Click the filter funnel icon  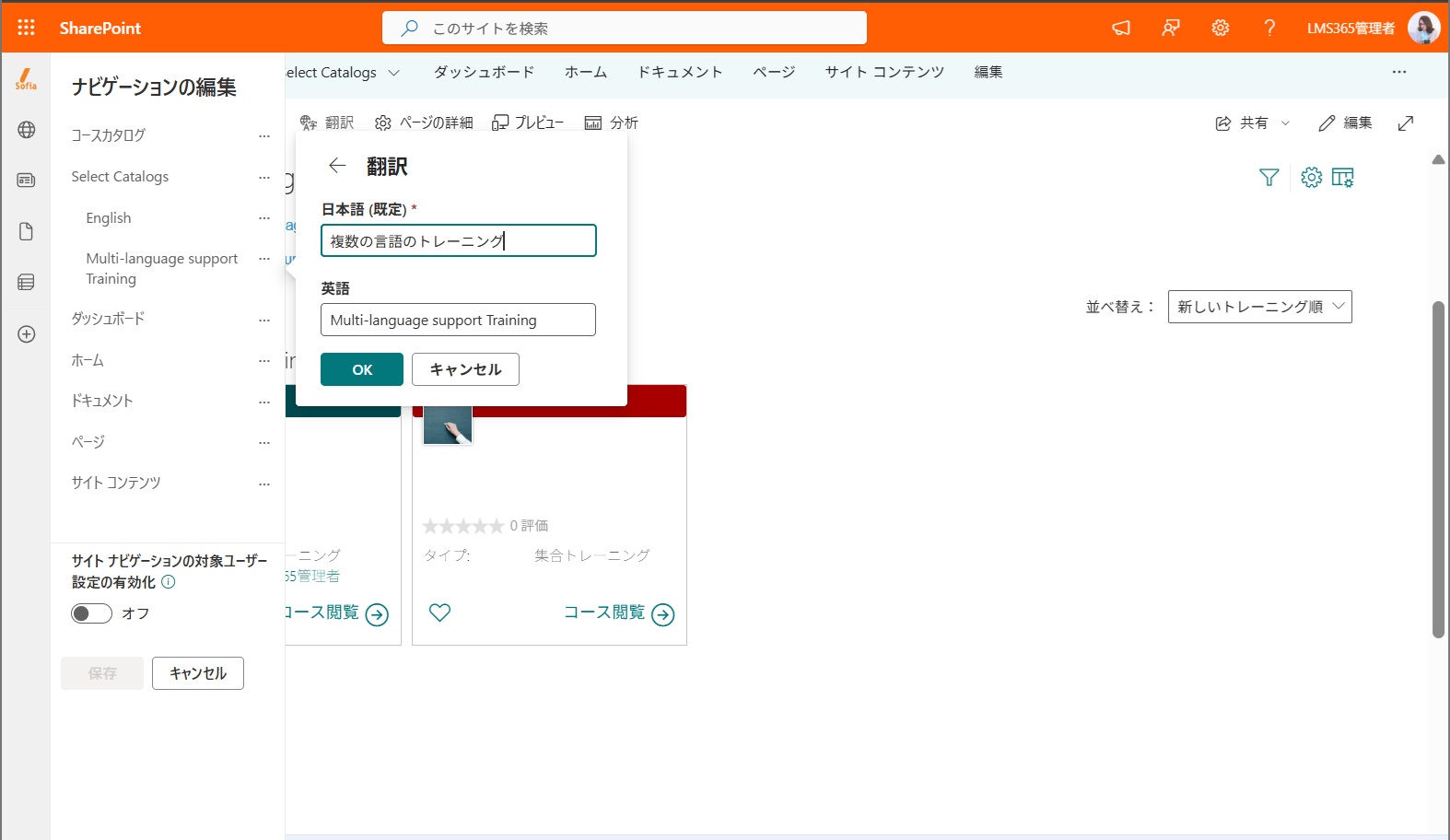[x=1269, y=177]
